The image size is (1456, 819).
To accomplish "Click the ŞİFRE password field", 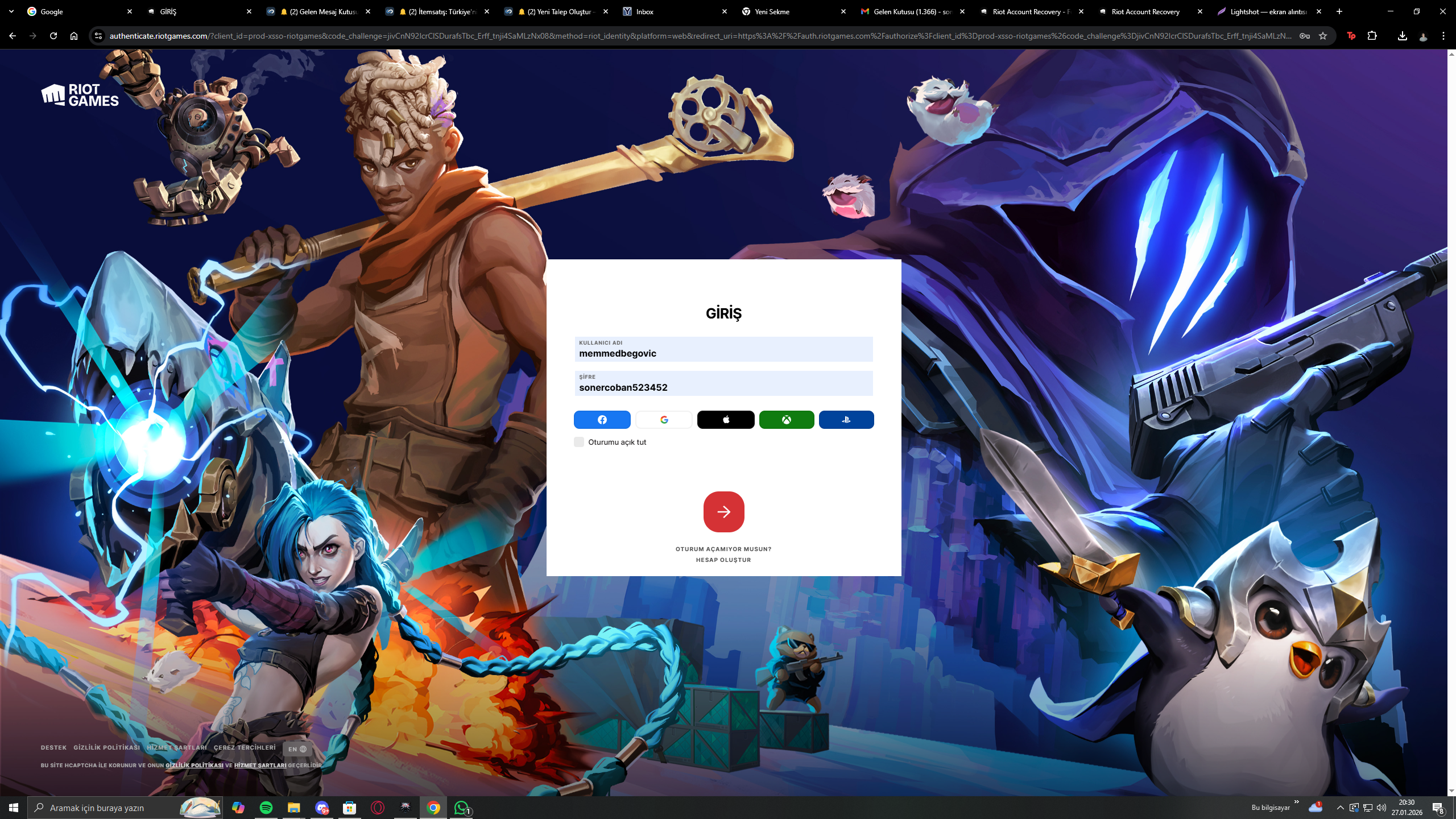I will [x=723, y=383].
